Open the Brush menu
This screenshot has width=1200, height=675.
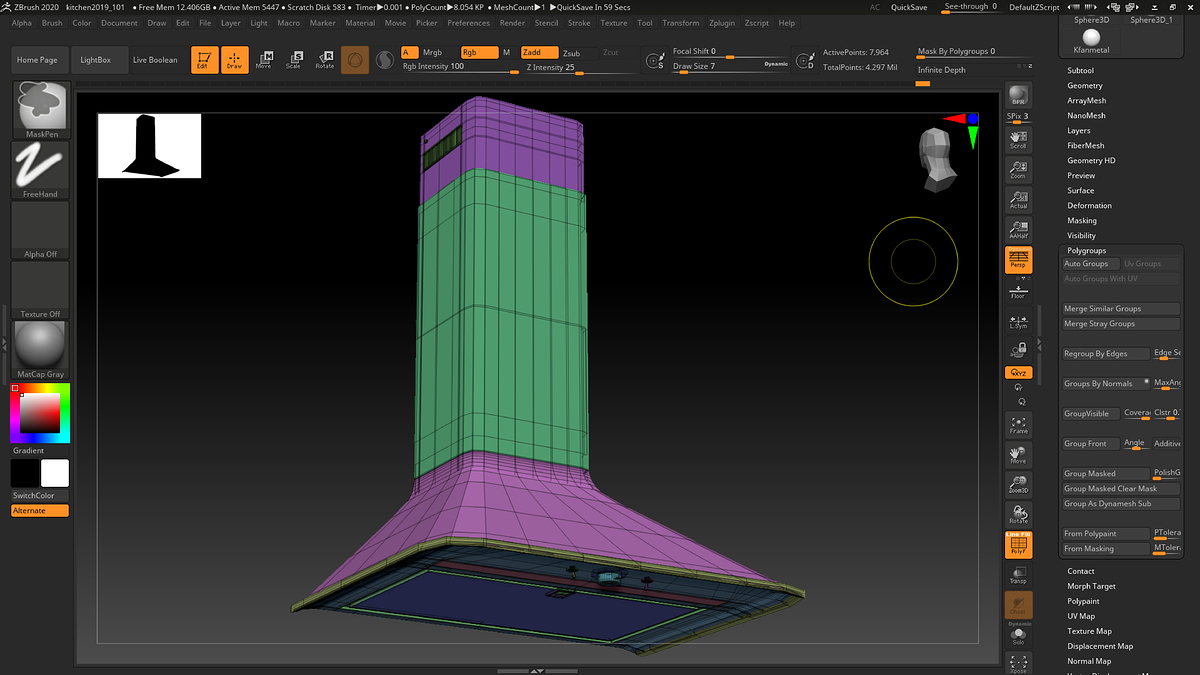51,23
